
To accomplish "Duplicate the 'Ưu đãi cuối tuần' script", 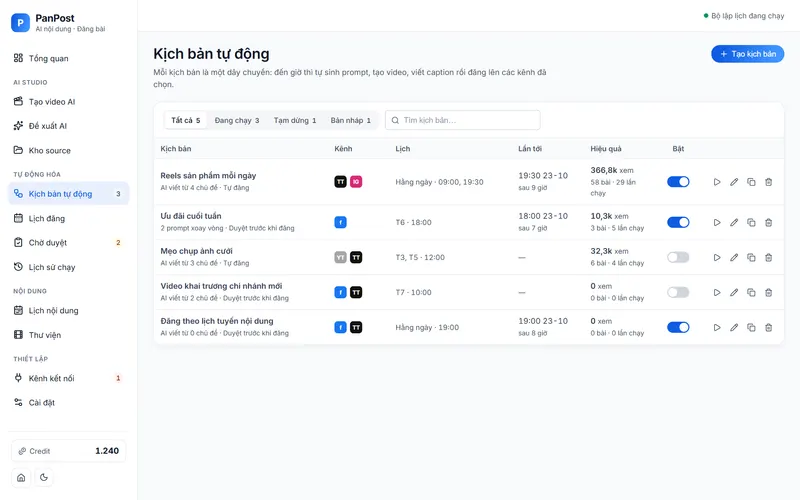I will [751, 222].
